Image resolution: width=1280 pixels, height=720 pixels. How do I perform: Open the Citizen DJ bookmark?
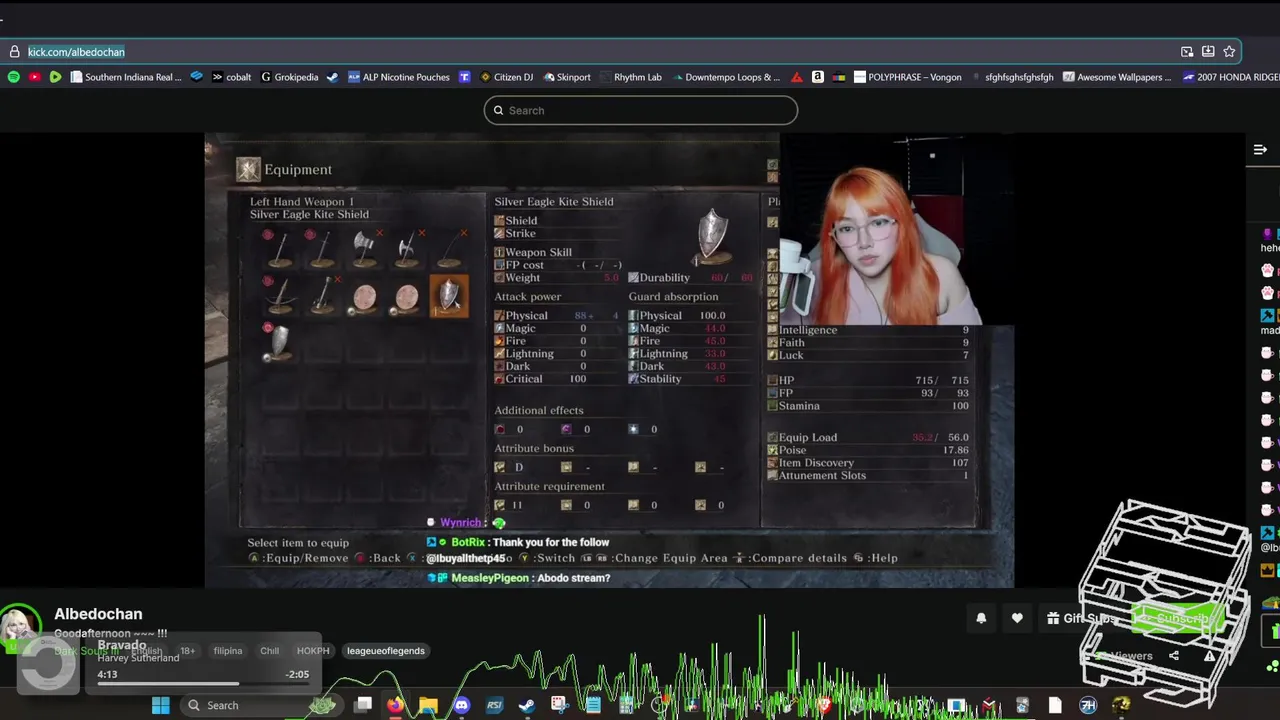(x=506, y=77)
